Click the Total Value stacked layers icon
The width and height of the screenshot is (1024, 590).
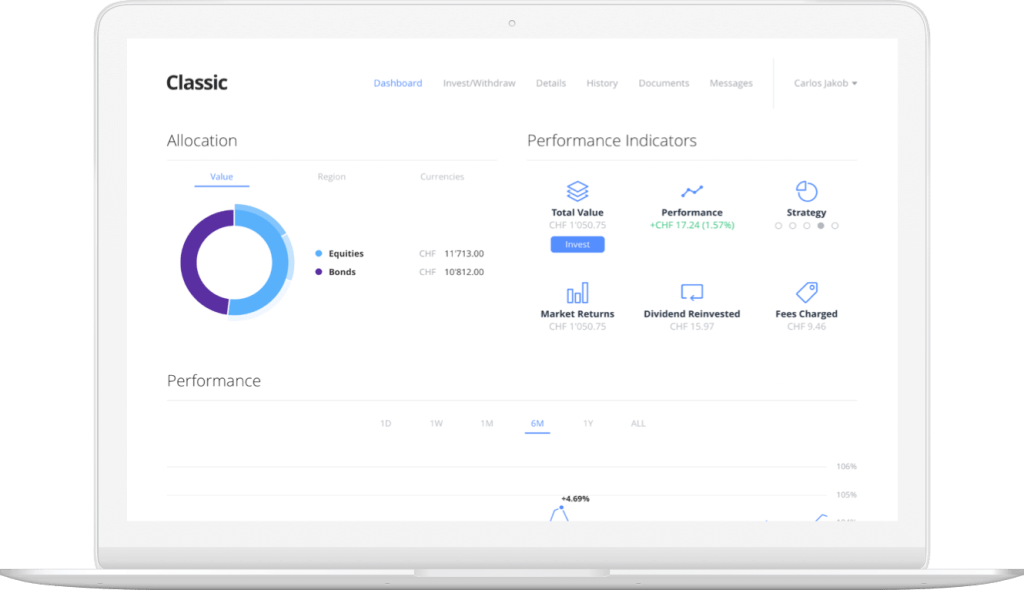pyautogui.click(x=577, y=191)
